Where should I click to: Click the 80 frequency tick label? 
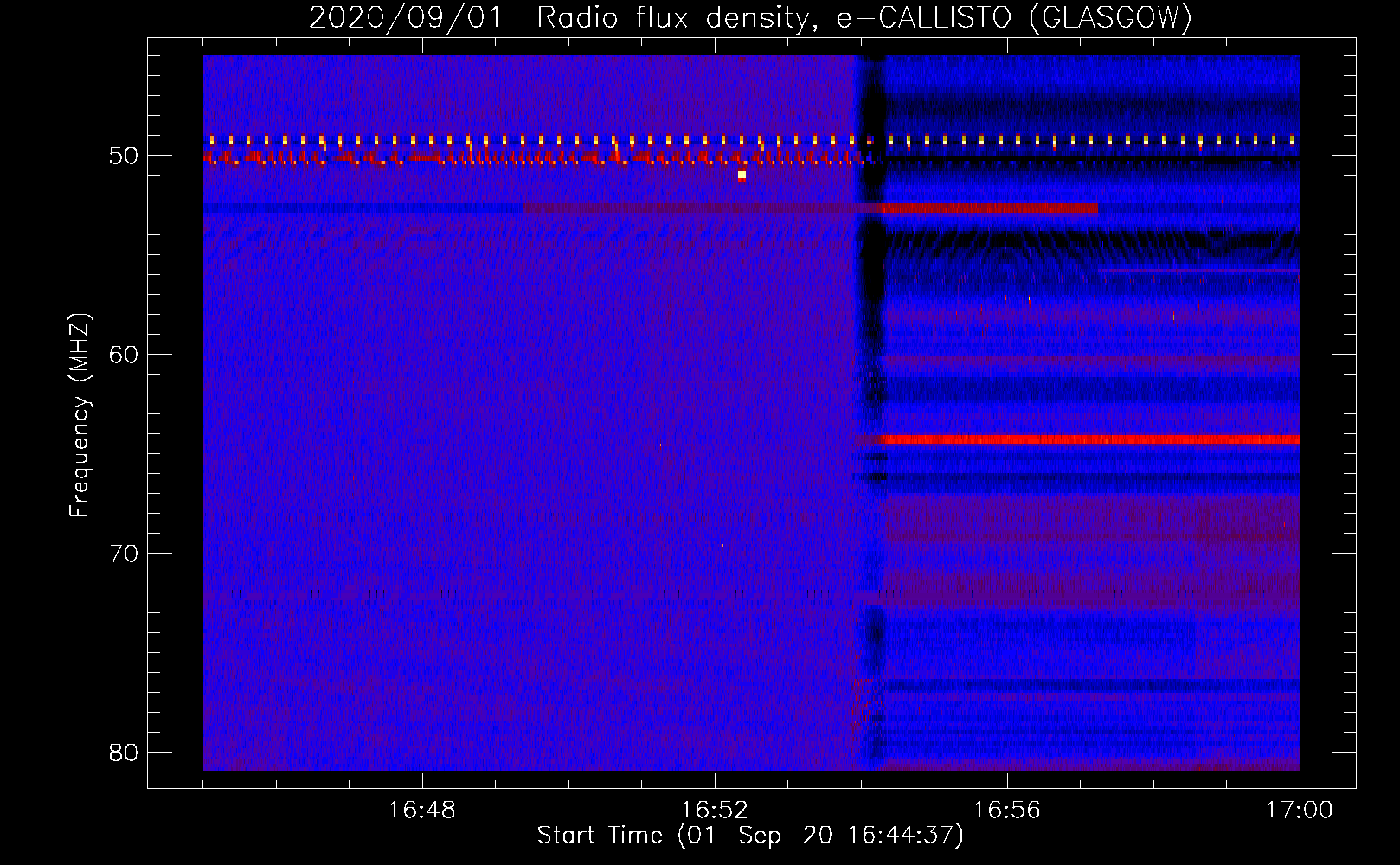click(124, 753)
